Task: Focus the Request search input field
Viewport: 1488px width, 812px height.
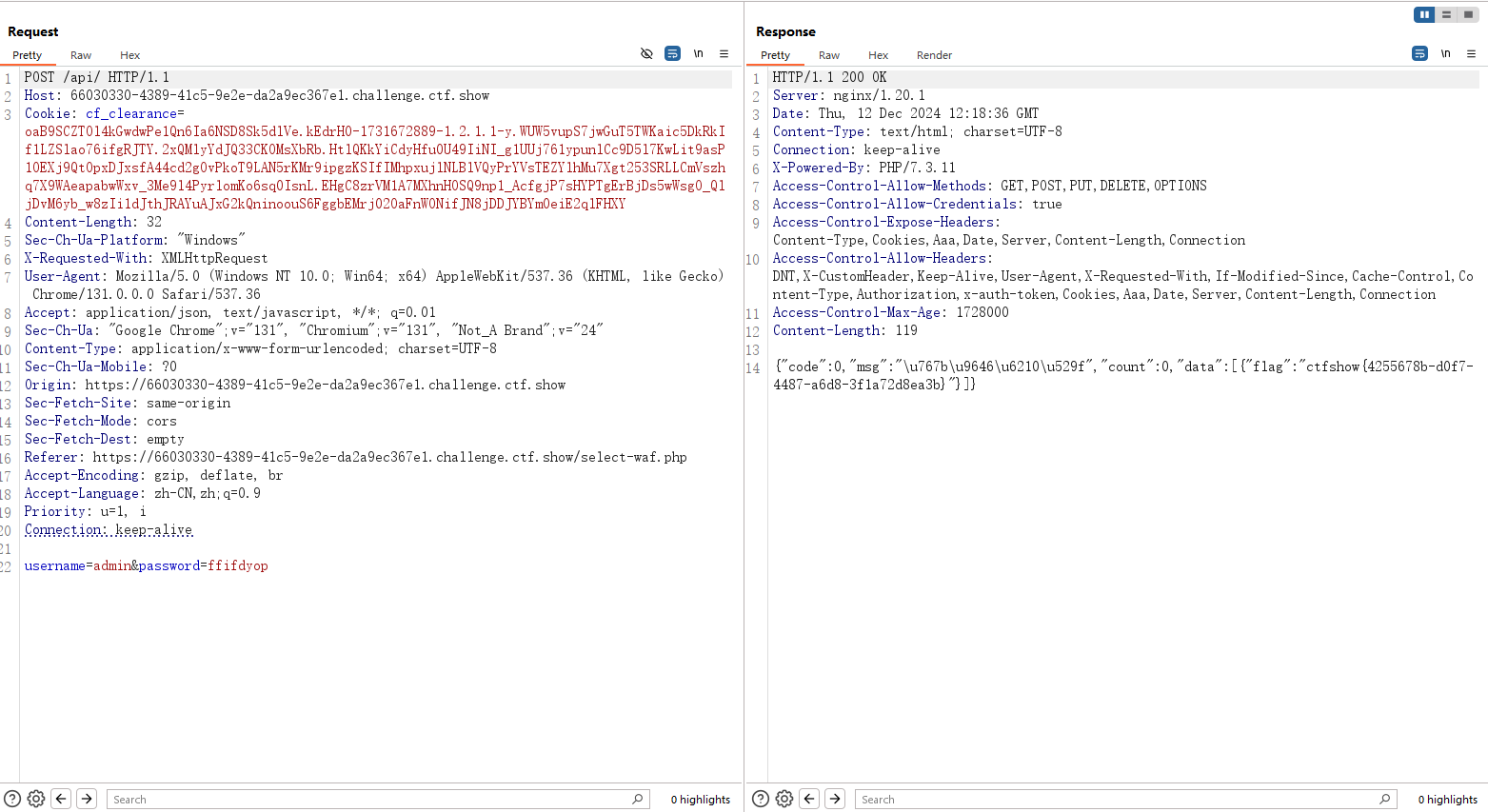Action: pos(378,800)
